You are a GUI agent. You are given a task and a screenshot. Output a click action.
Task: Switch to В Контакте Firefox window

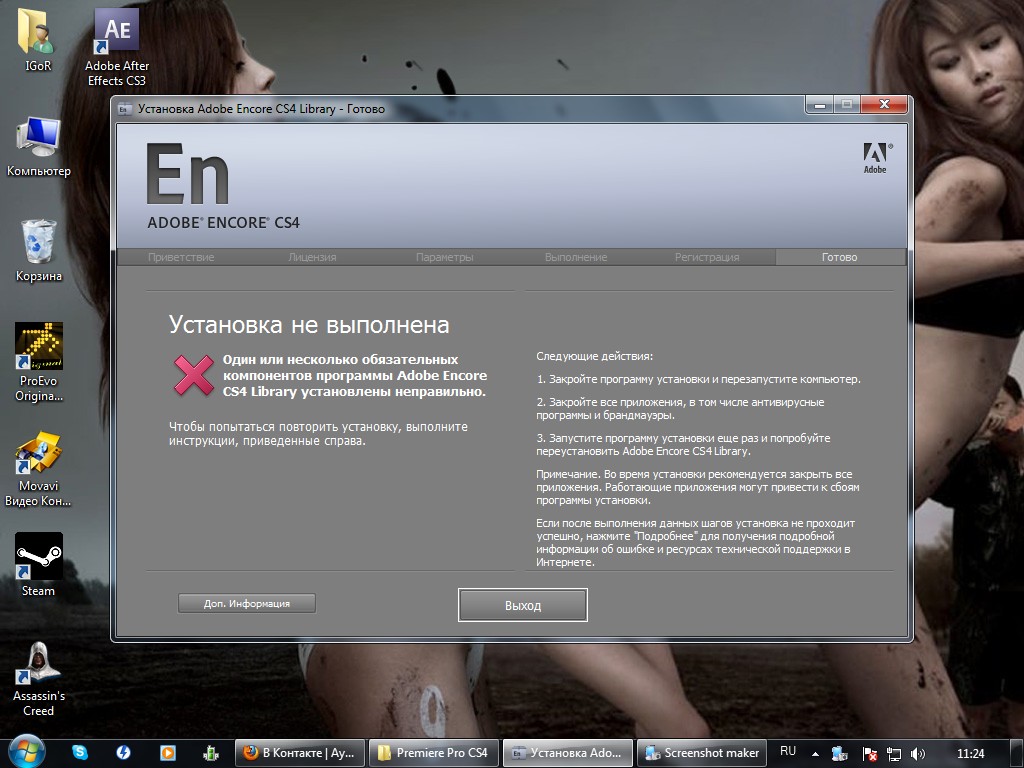tap(300, 753)
